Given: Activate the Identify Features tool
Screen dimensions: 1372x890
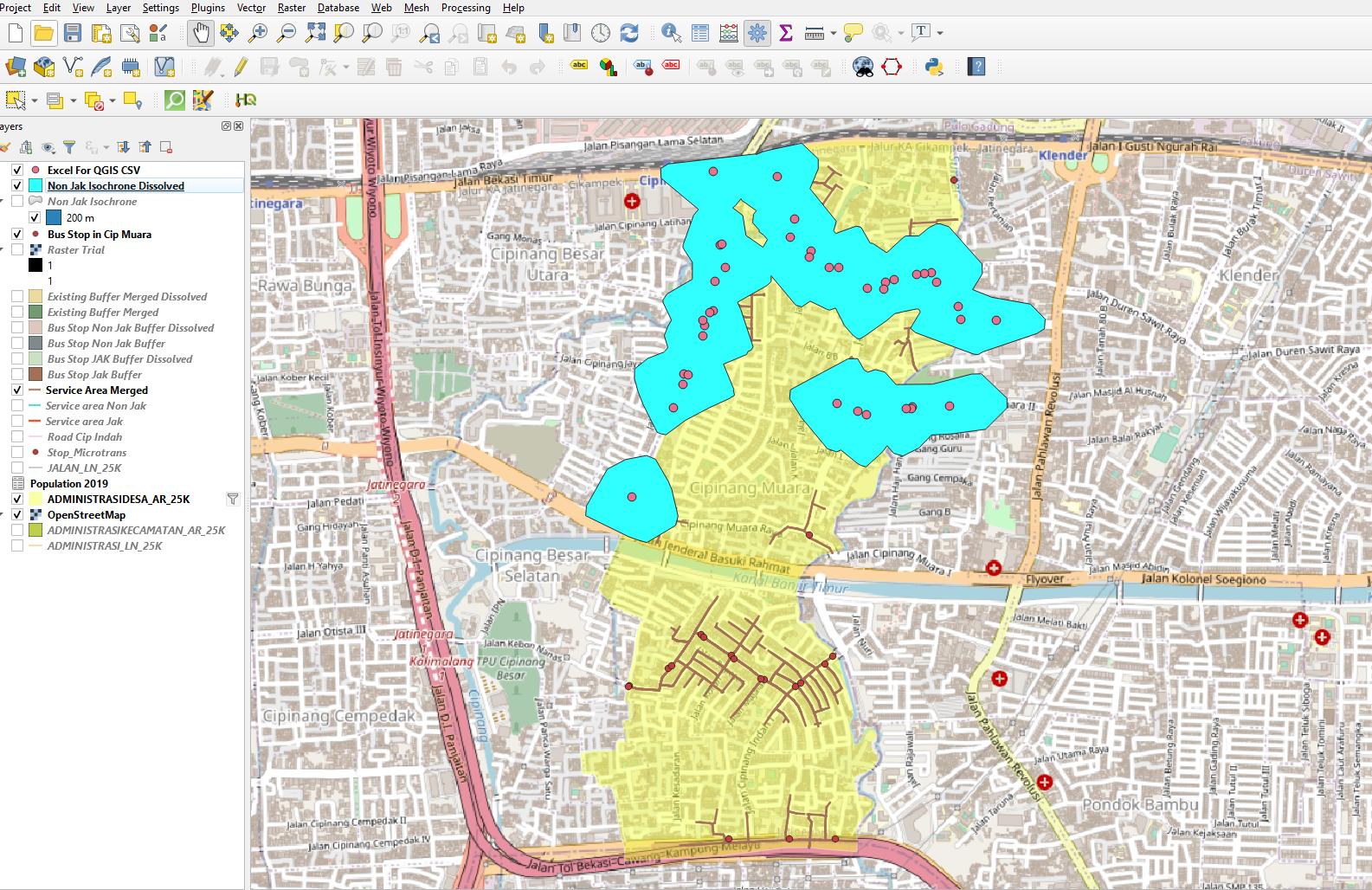Looking at the screenshot, I should tap(671, 34).
